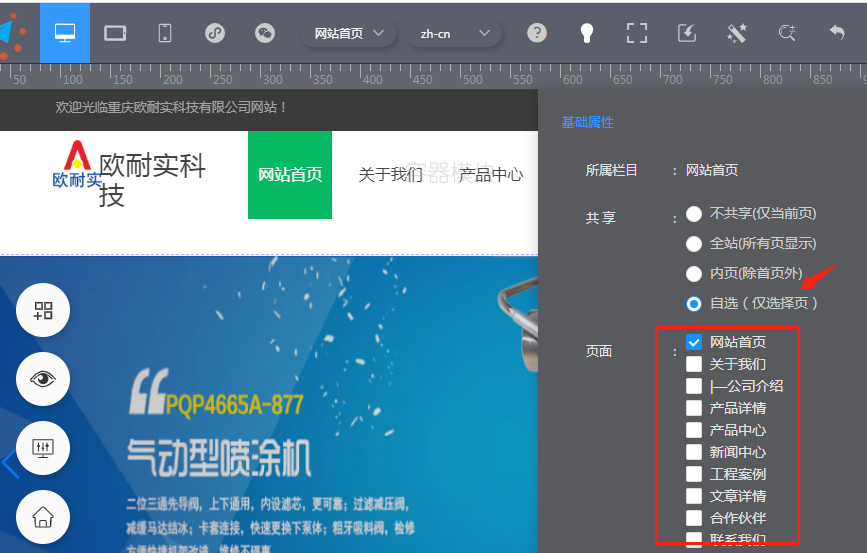Image resolution: width=867 pixels, height=553 pixels.
Task: Open the settings sliders round button
Action: point(43,448)
